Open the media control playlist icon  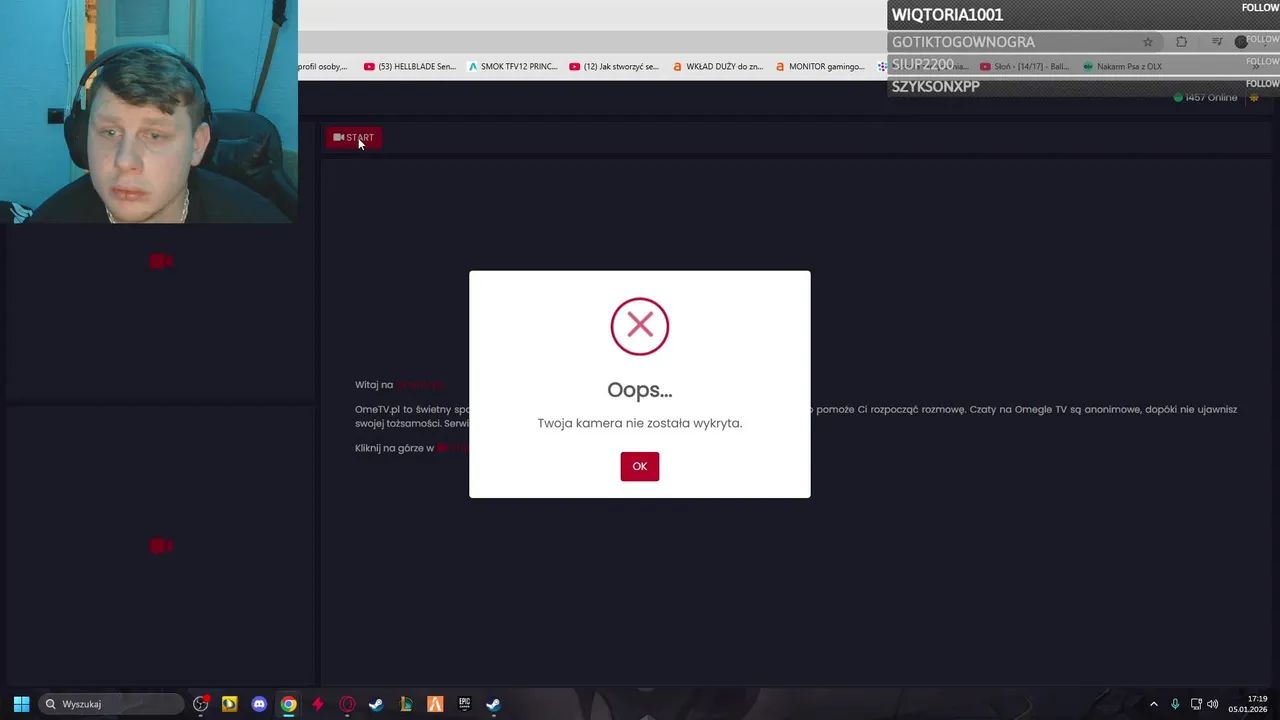point(1217,42)
